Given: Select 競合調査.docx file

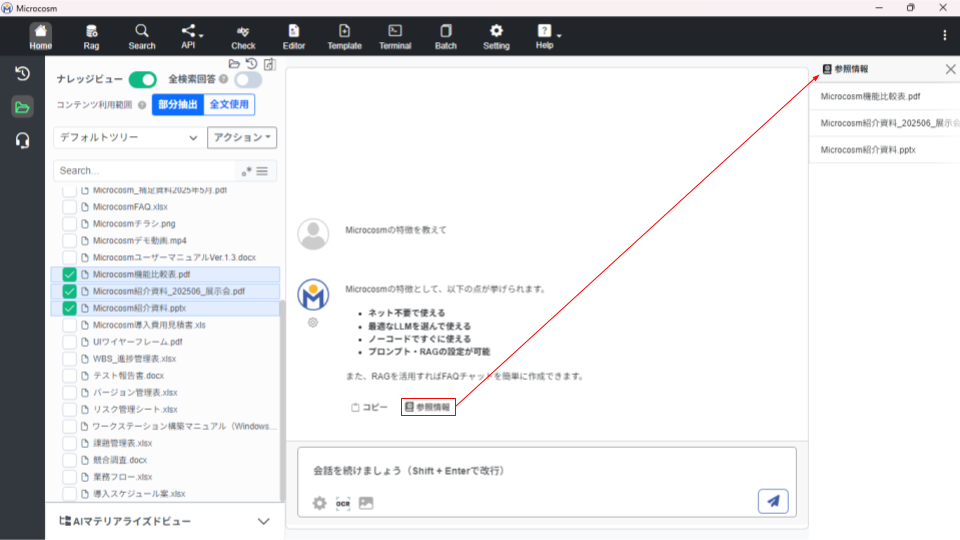Looking at the screenshot, I should [x=119, y=460].
